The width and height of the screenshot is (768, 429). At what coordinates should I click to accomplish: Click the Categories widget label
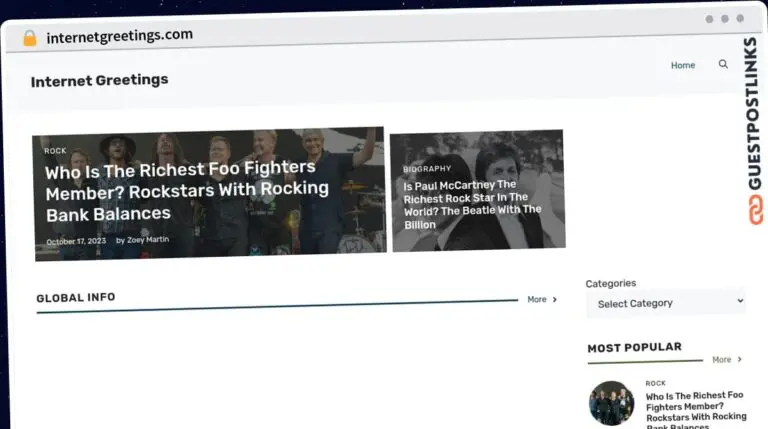coord(611,283)
